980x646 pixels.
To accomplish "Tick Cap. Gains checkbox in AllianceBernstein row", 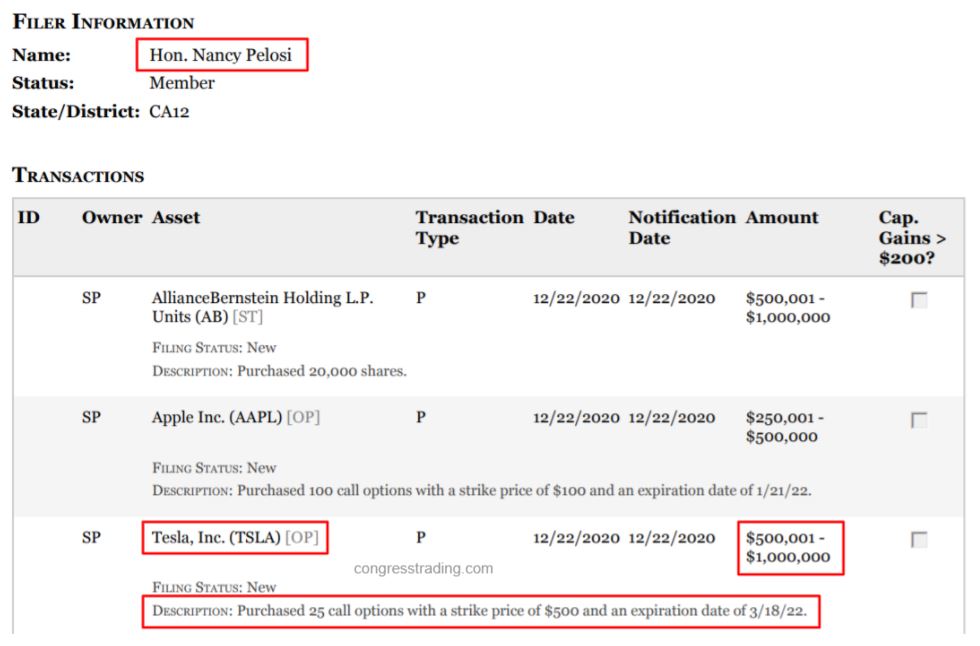I will (x=919, y=300).
